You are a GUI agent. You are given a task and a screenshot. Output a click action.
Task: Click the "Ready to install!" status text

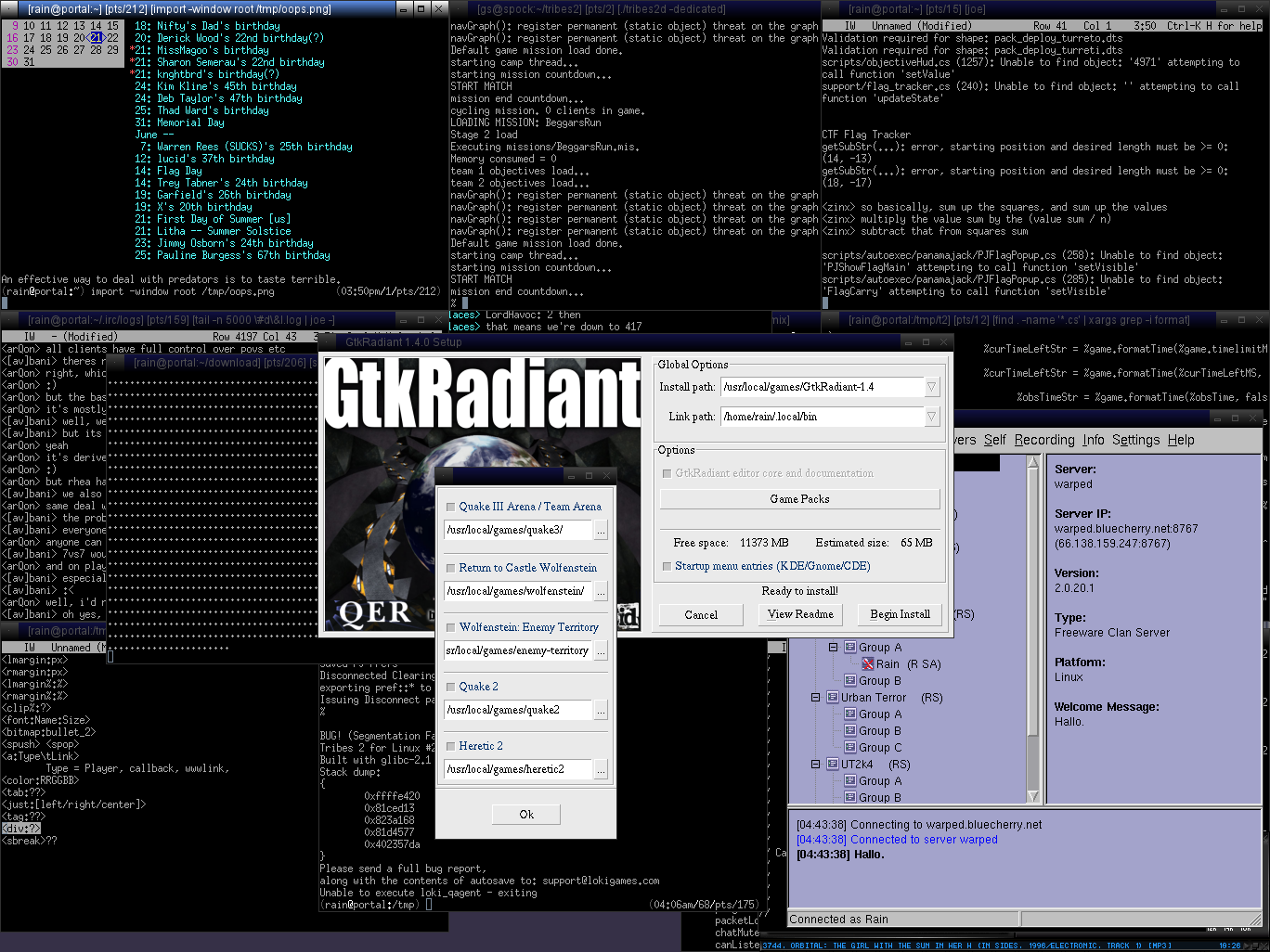coord(799,591)
